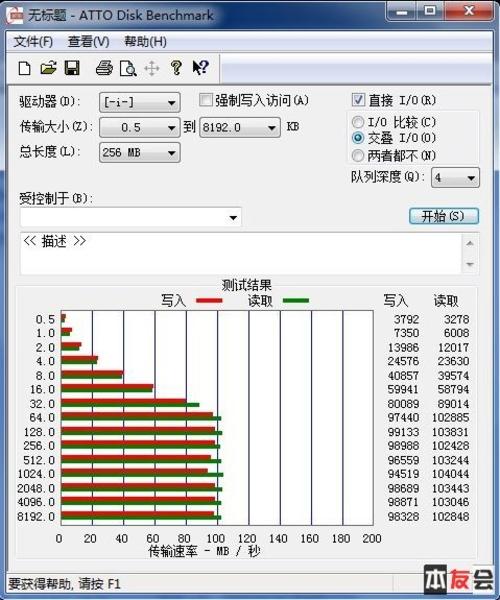Expand the 队列深度 queue depth dropdown
The image size is (500, 600).
pos(455,178)
